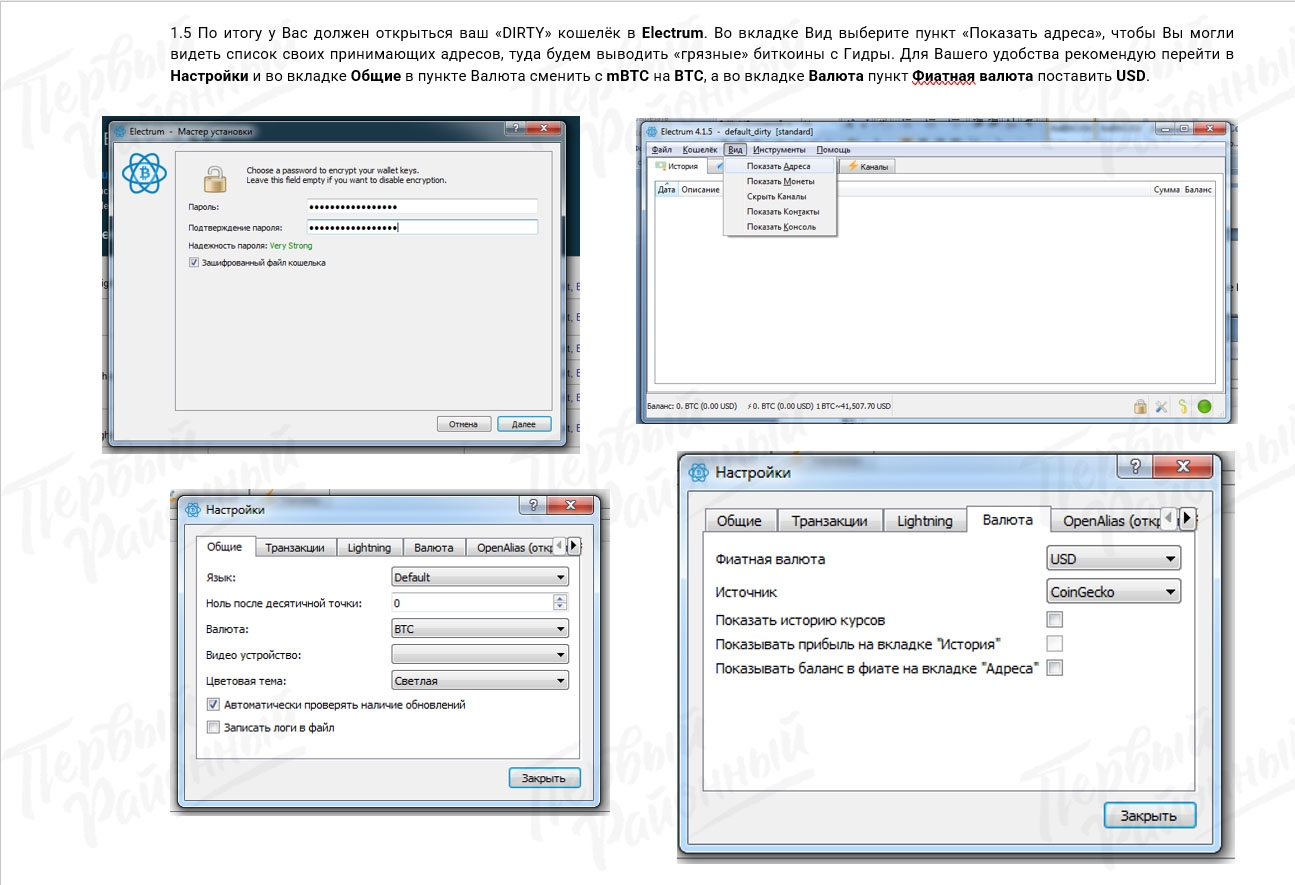This screenshot has width=1295, height=885.
Task: Click the padlock password icon in Electrum status bar
Action: [1140, 406]
